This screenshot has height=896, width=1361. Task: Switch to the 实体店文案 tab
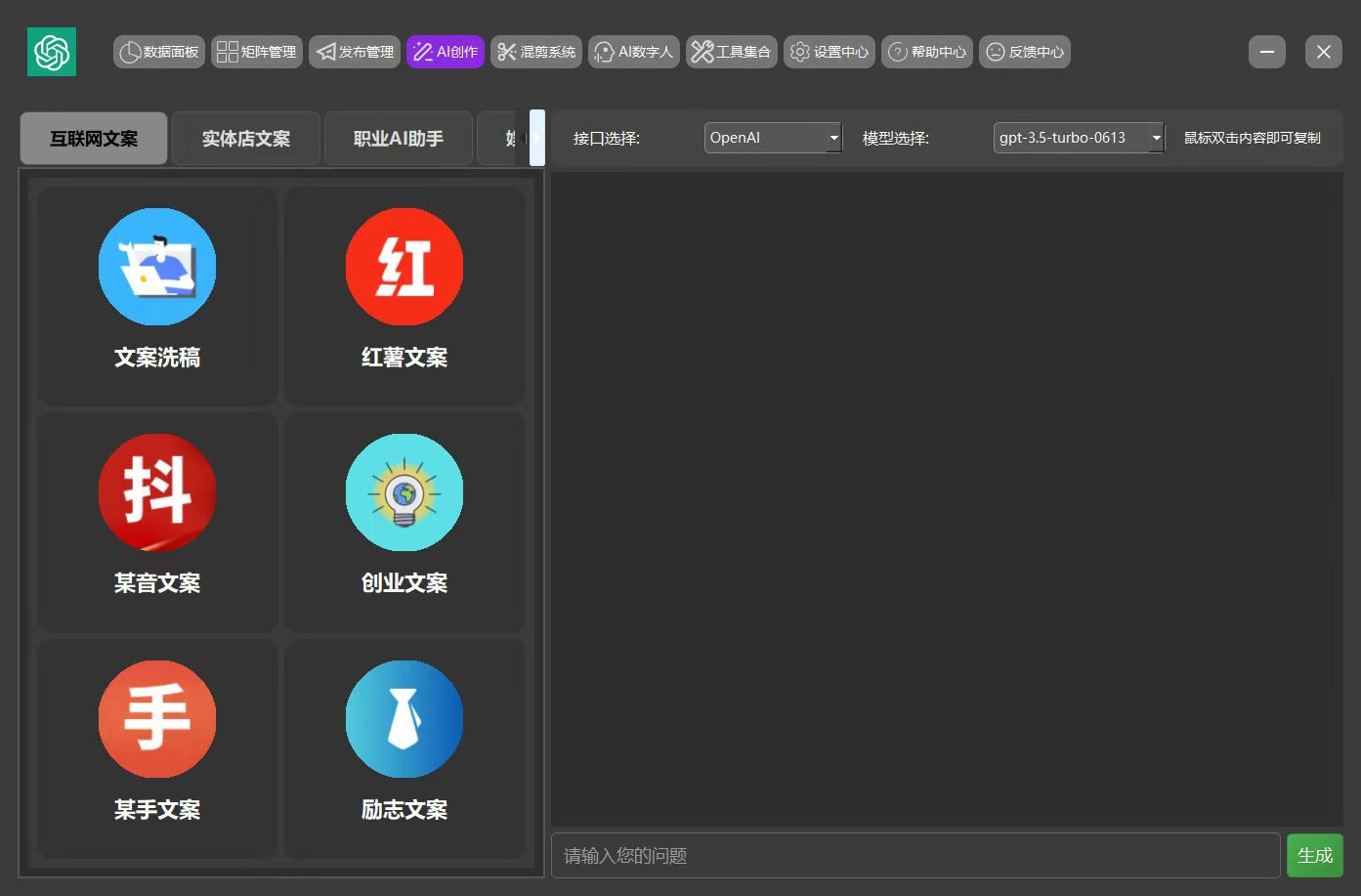[x=245, y=138]
